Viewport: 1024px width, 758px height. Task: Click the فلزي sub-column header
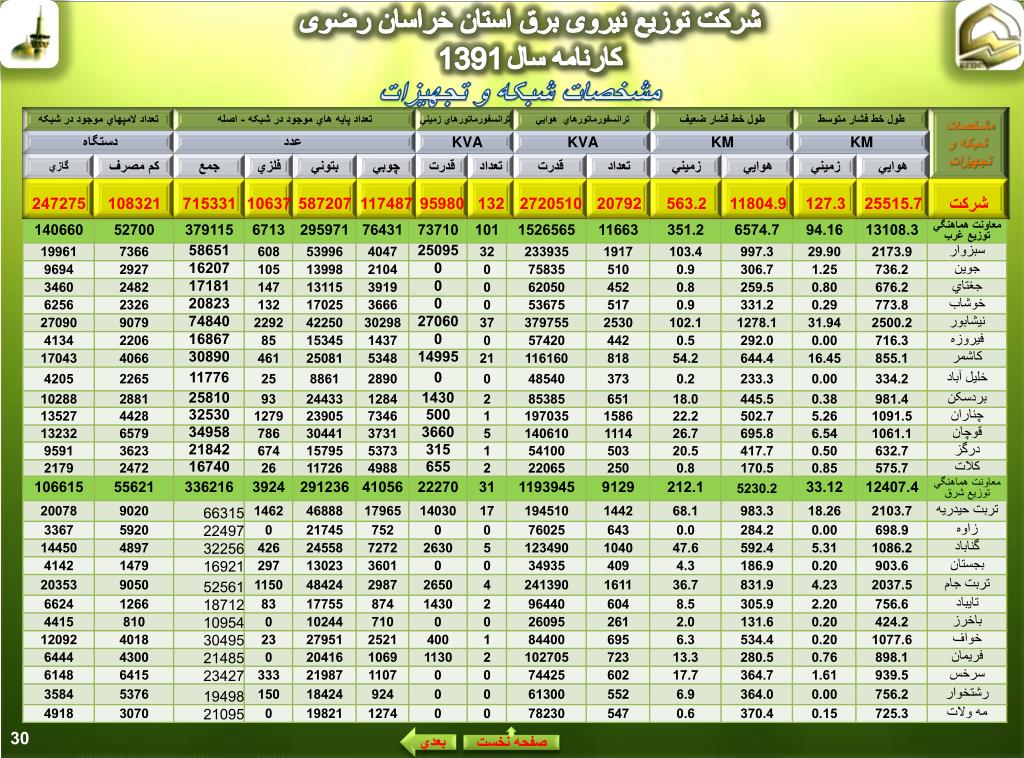[x=268, y=166]
